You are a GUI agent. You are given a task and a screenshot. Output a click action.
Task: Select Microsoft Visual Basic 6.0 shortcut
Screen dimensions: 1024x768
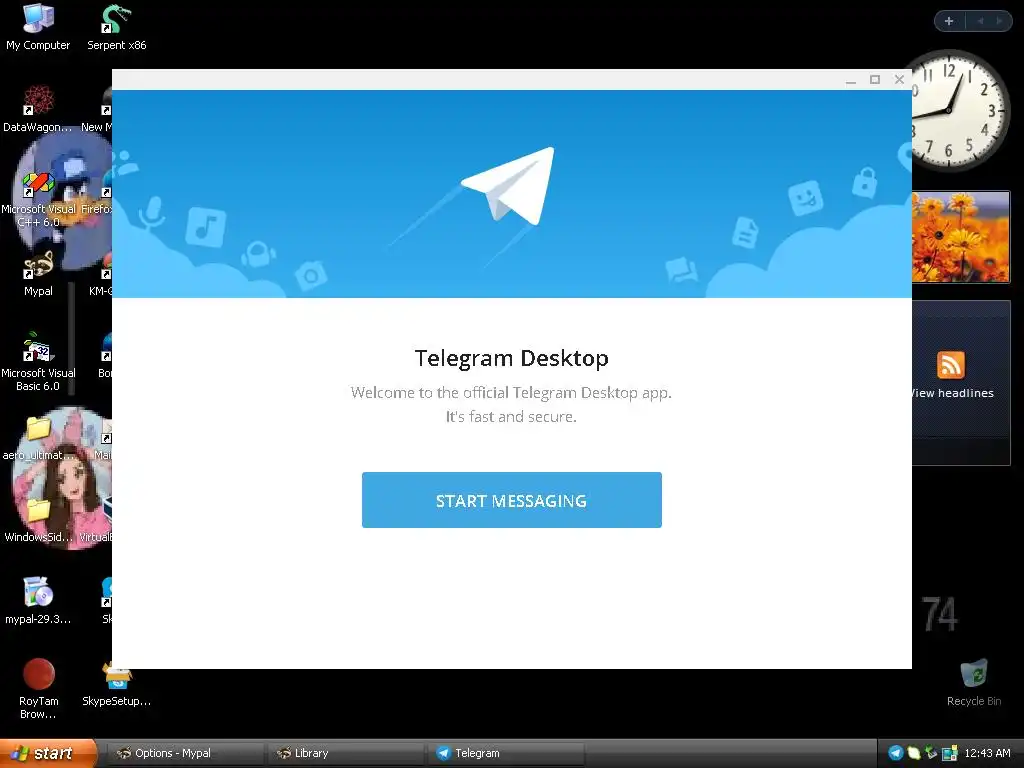coord(38,362)
